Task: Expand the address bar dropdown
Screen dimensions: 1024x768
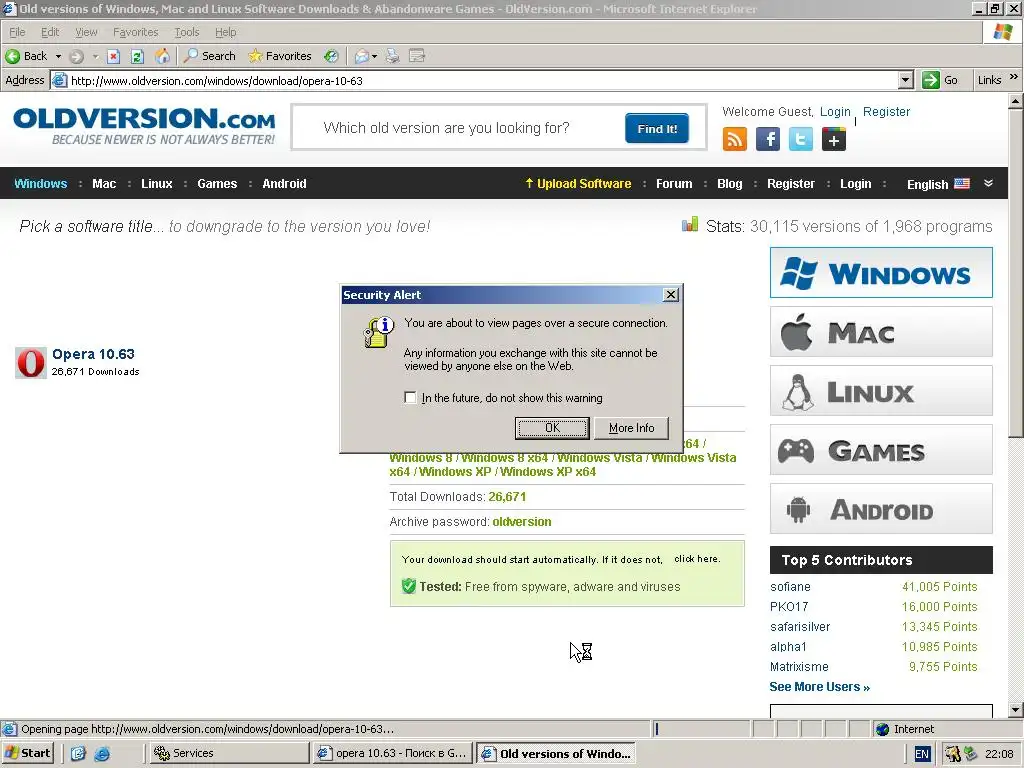Action: tap(905, 80)
